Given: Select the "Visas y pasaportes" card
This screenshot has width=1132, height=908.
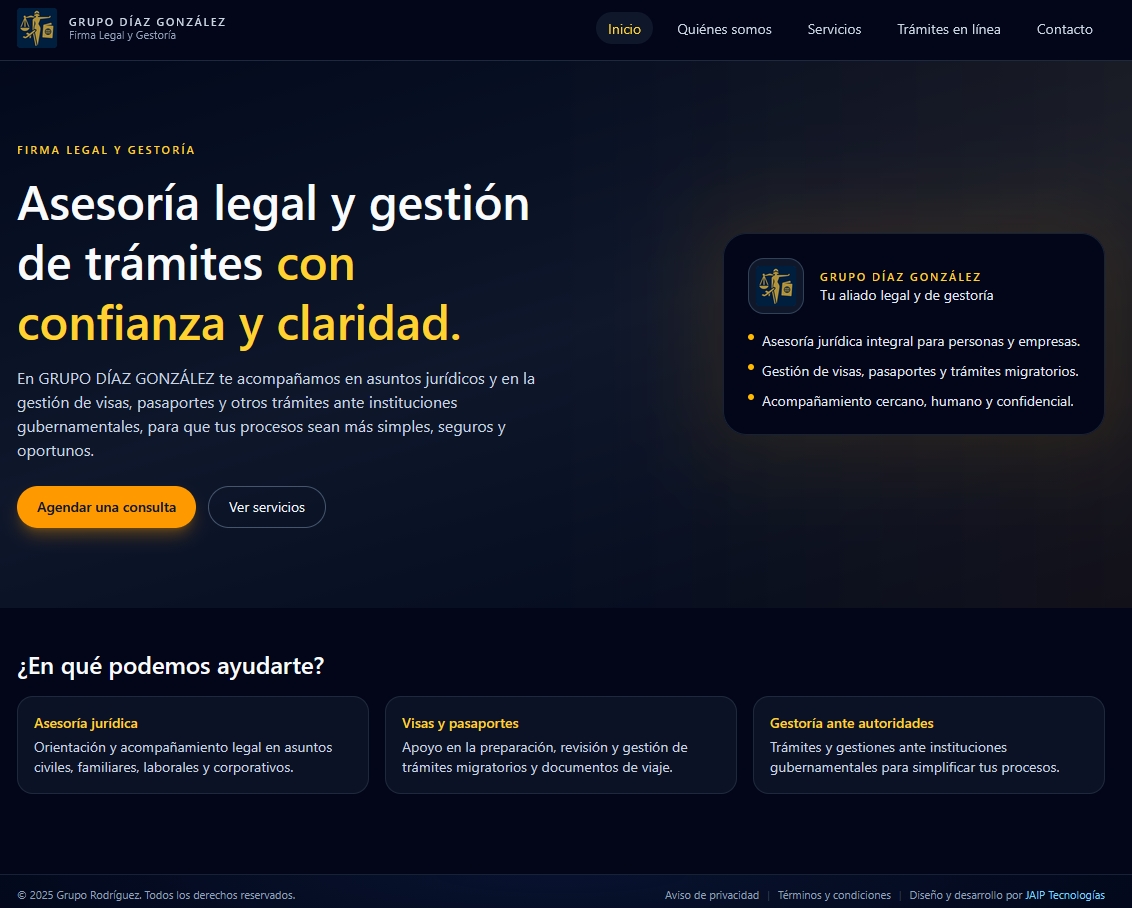Looking at the screenshot, I should pos(560,744).
